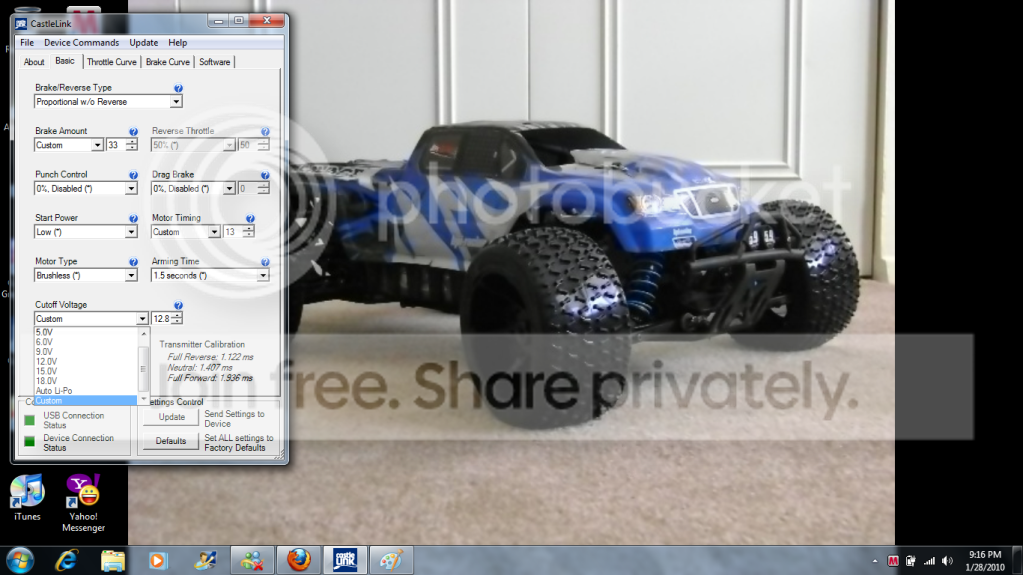Expand the Arming Time dropdown

click(x=262, y=276)
